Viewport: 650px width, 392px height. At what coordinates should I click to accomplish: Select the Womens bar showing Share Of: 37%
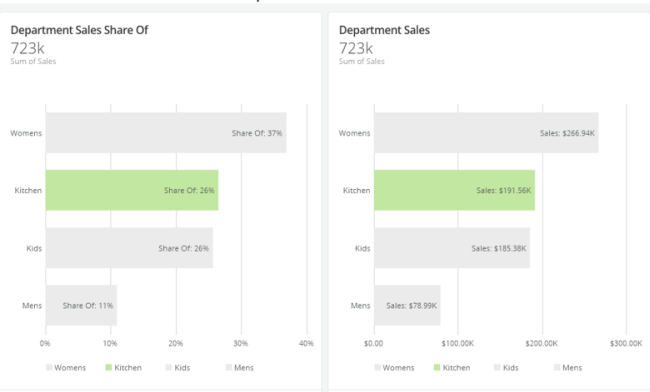click(x=166, y=133)
